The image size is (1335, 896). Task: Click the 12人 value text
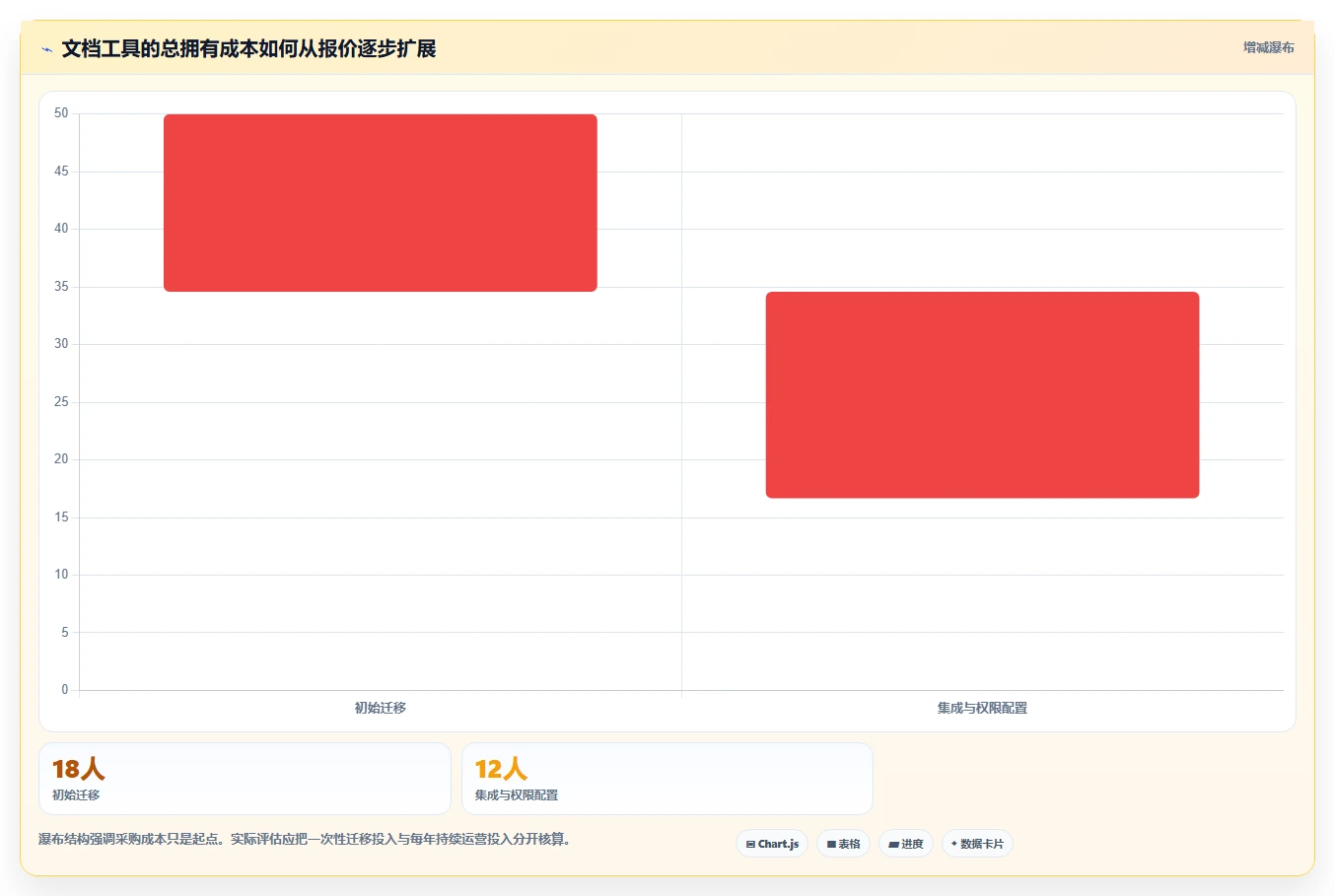click(x=501, y=769)
